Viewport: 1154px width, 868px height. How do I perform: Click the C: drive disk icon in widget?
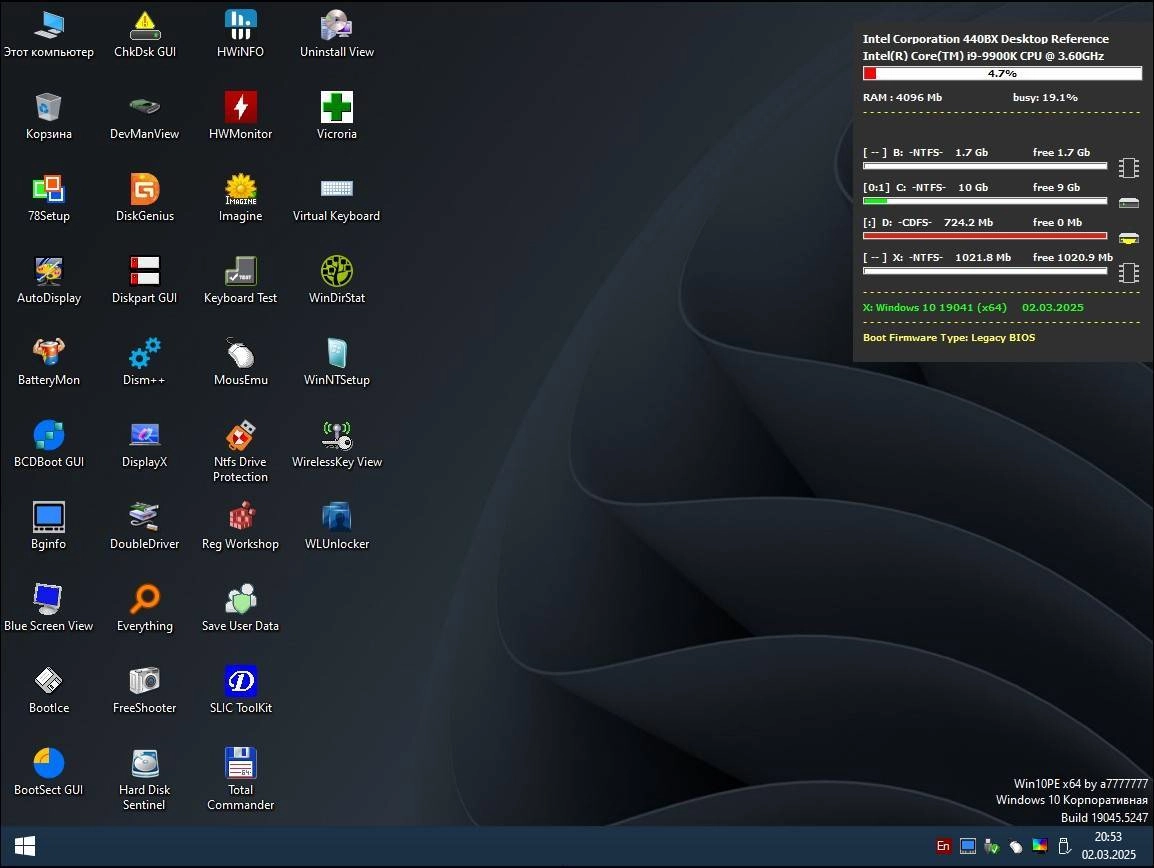(1128, 202)
